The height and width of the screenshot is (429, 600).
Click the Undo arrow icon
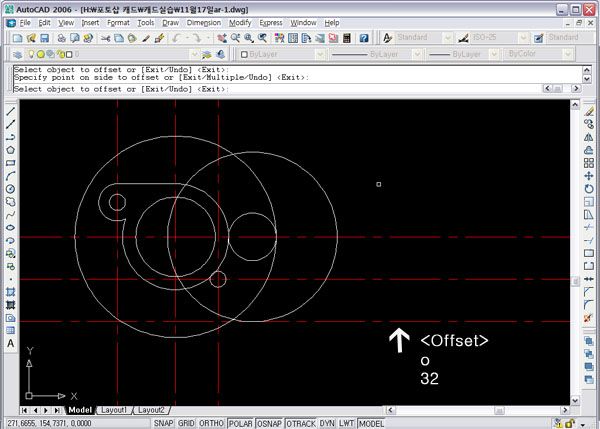176,38
